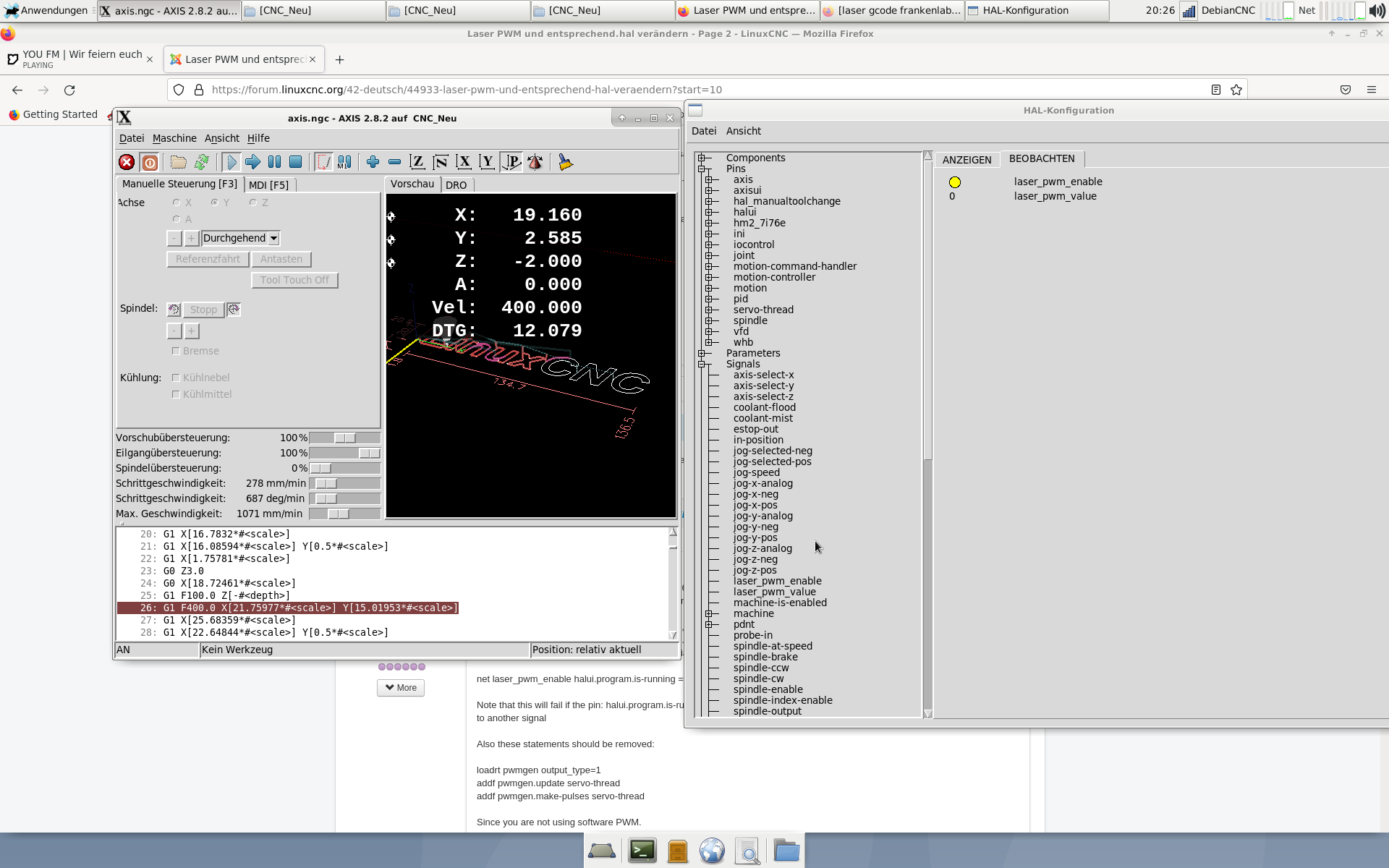The height and width of the screenshot is (868, 1389).
Task: Toggle the Bremse checkbox
Action: [x=176, y=351]
